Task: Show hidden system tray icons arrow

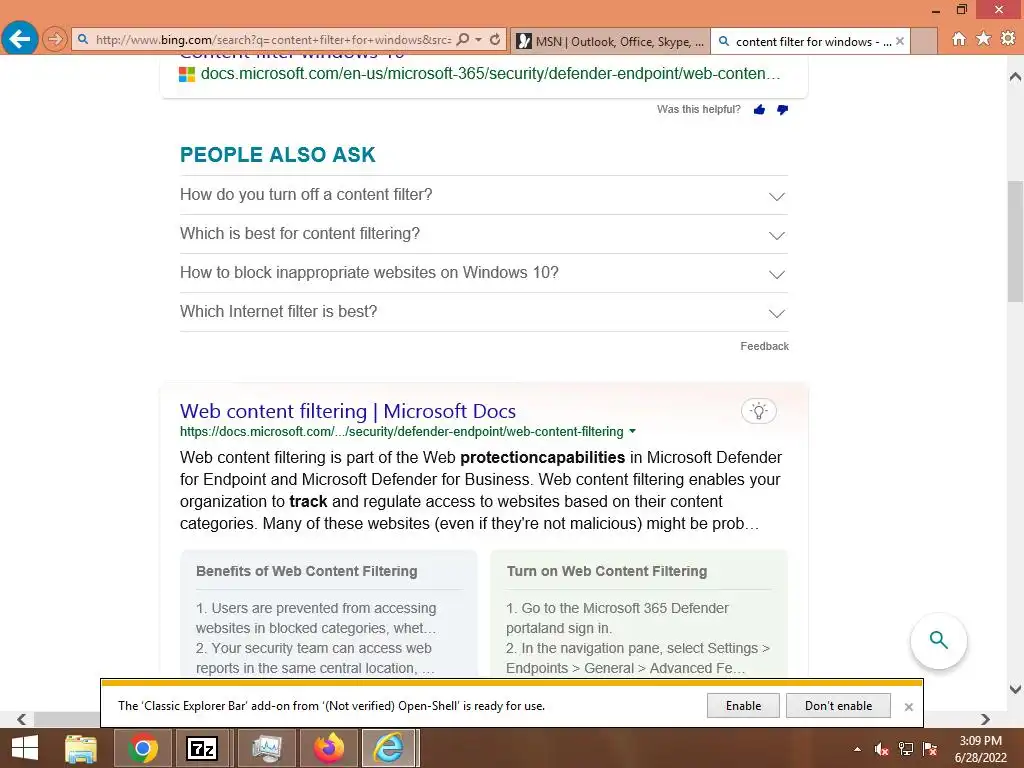Action: point(857,749)
